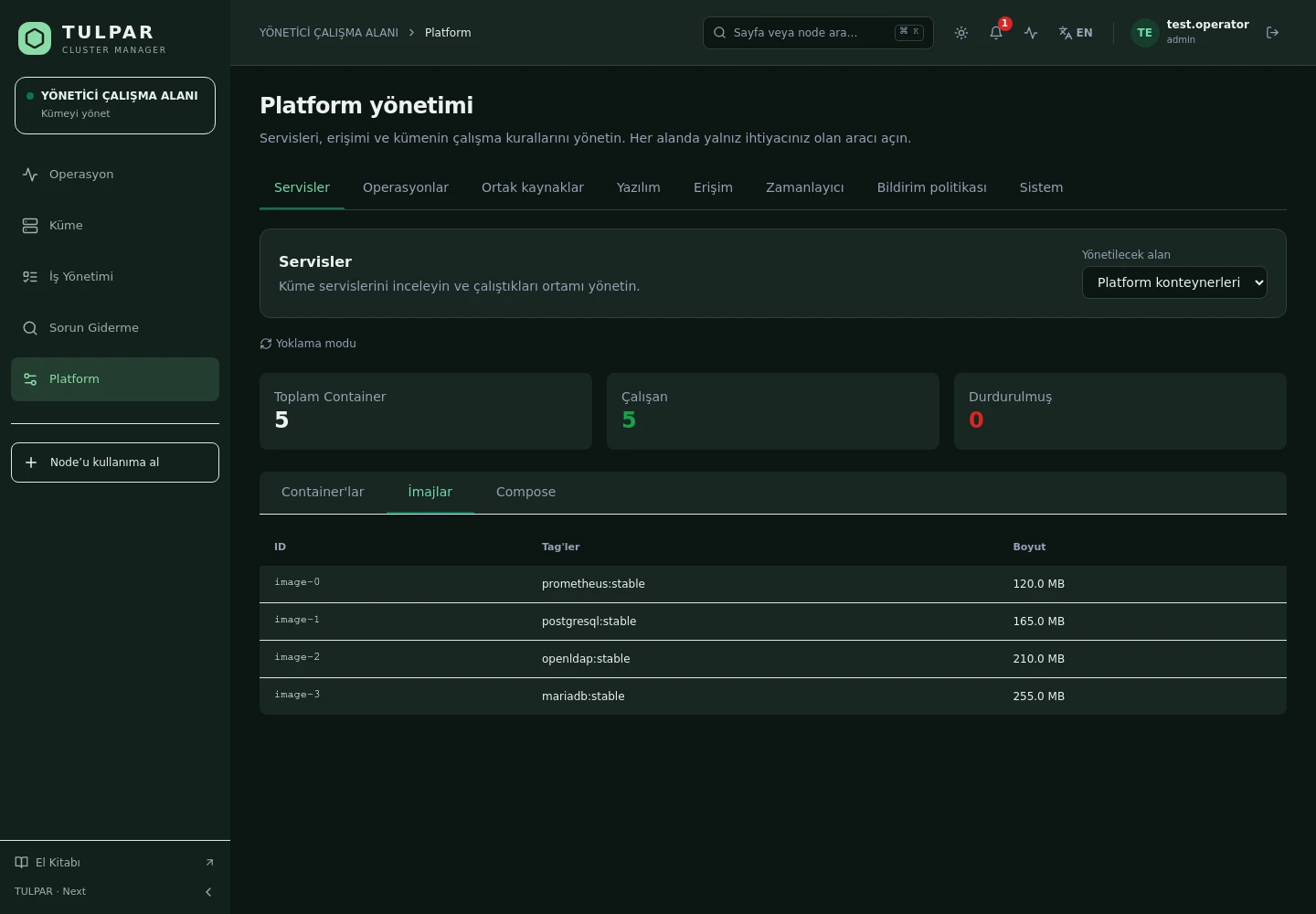The height and width of the screenshot is (914, 1316).
Task: Click the Toplam Container stat card
Action: [426, 411]
